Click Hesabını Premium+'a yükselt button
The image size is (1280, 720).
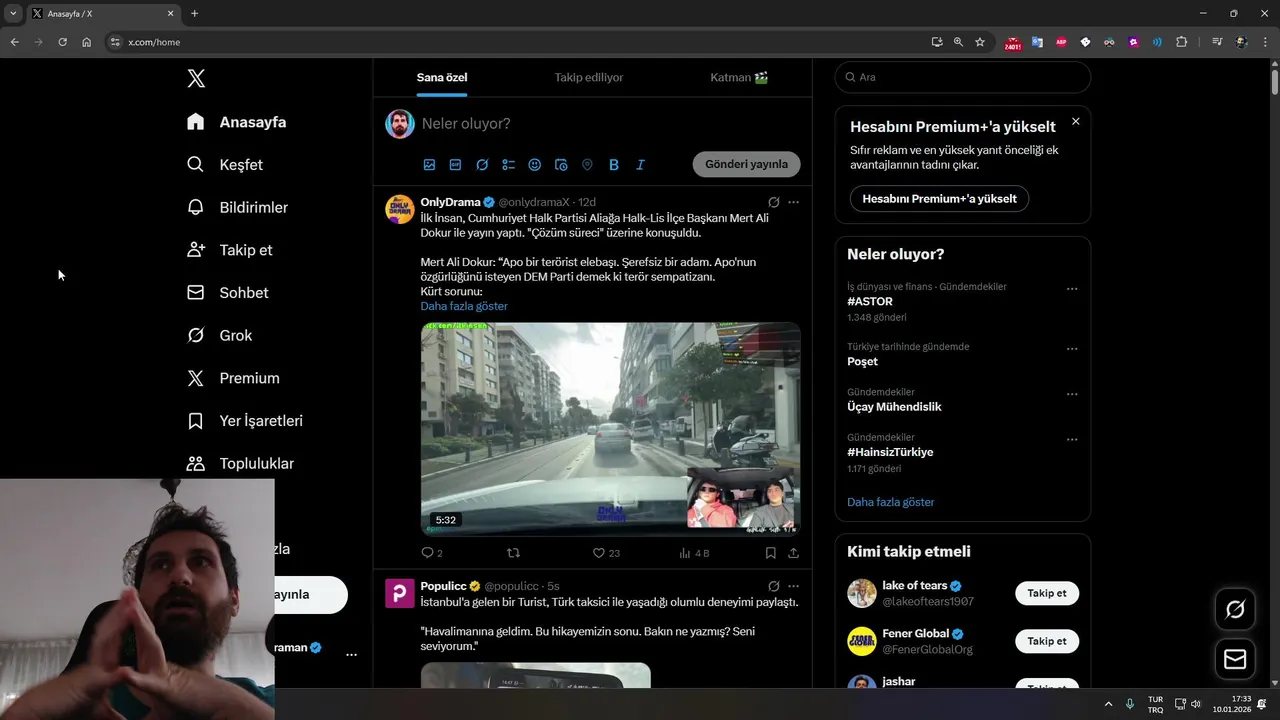(x=939, y=198)
